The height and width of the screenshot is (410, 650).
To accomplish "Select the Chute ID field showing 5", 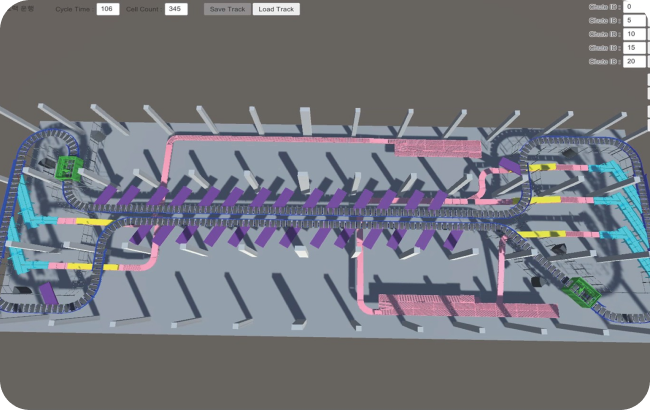I will (634, 20).
